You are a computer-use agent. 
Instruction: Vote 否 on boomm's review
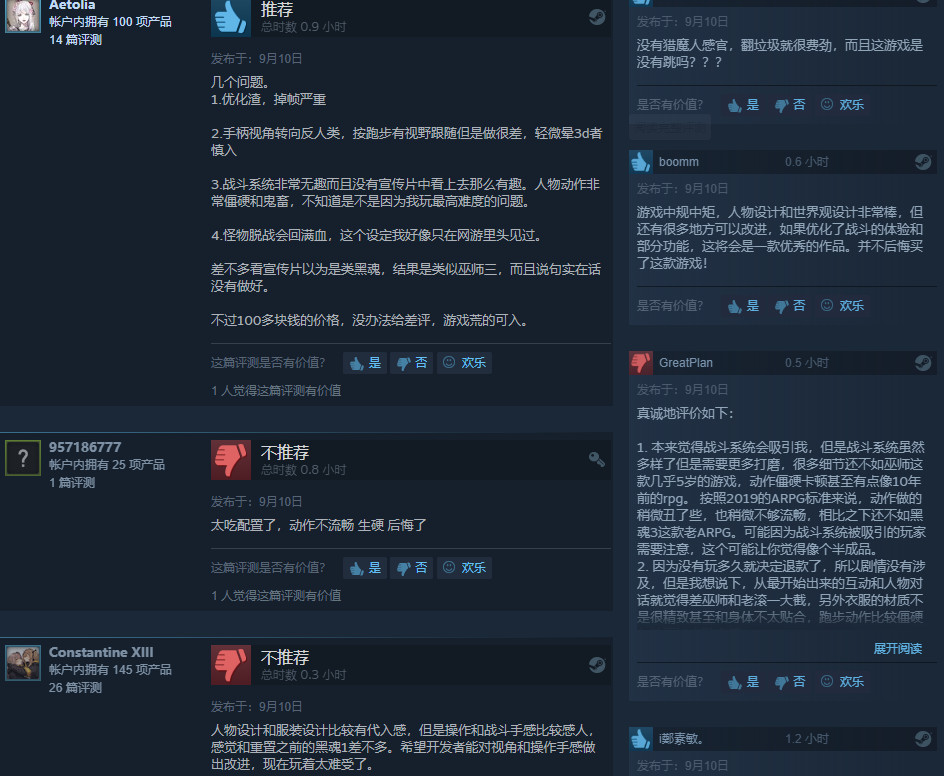(790, 306)
